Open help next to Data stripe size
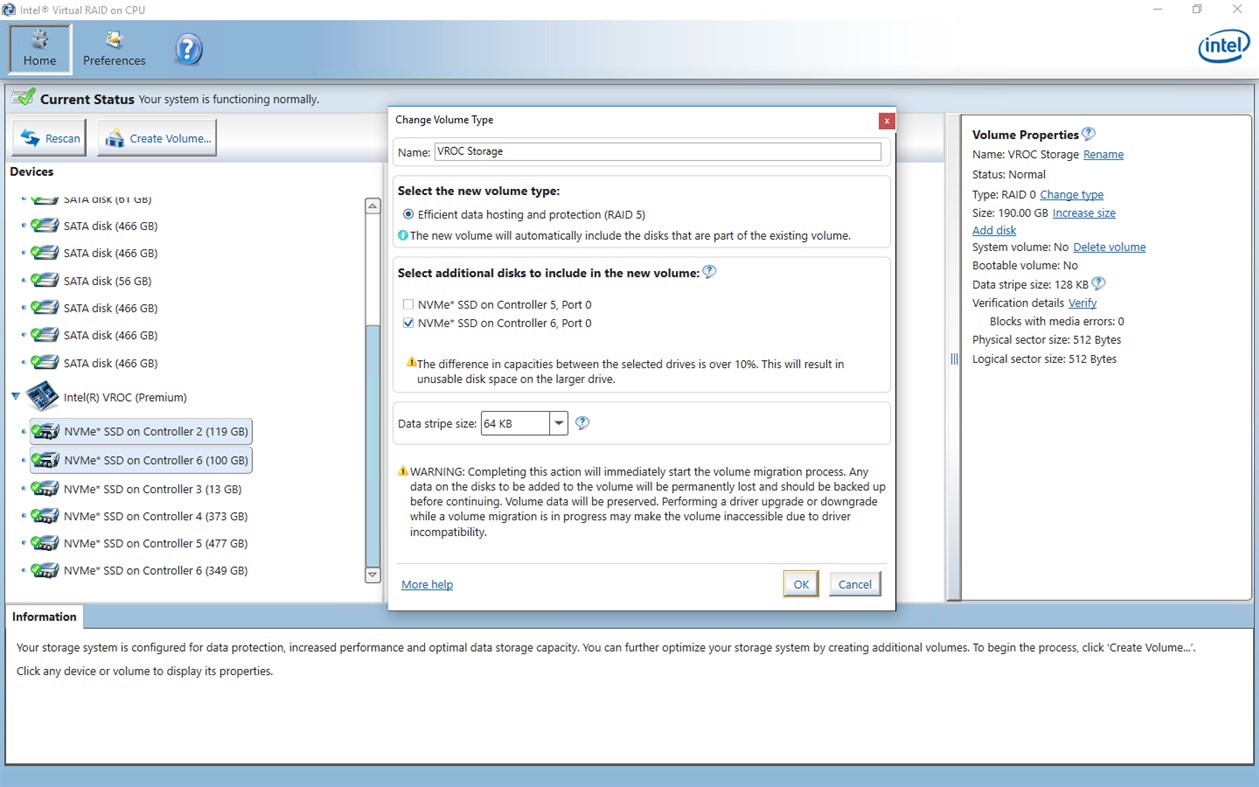Viewport: 1259px width, 787px height. [x=582, y=422]
